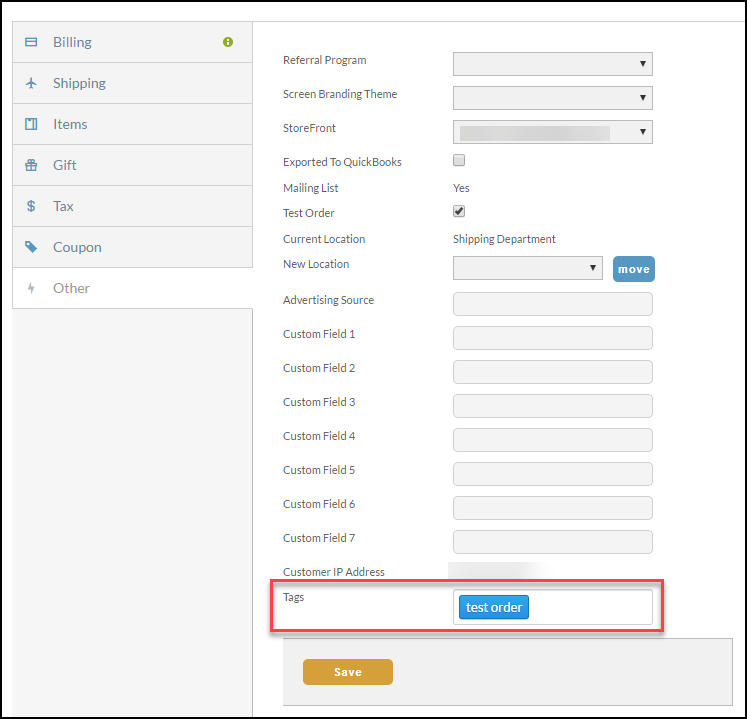Click the Tax dollar sign icon

pyautogui.click(x=31, y=206)
